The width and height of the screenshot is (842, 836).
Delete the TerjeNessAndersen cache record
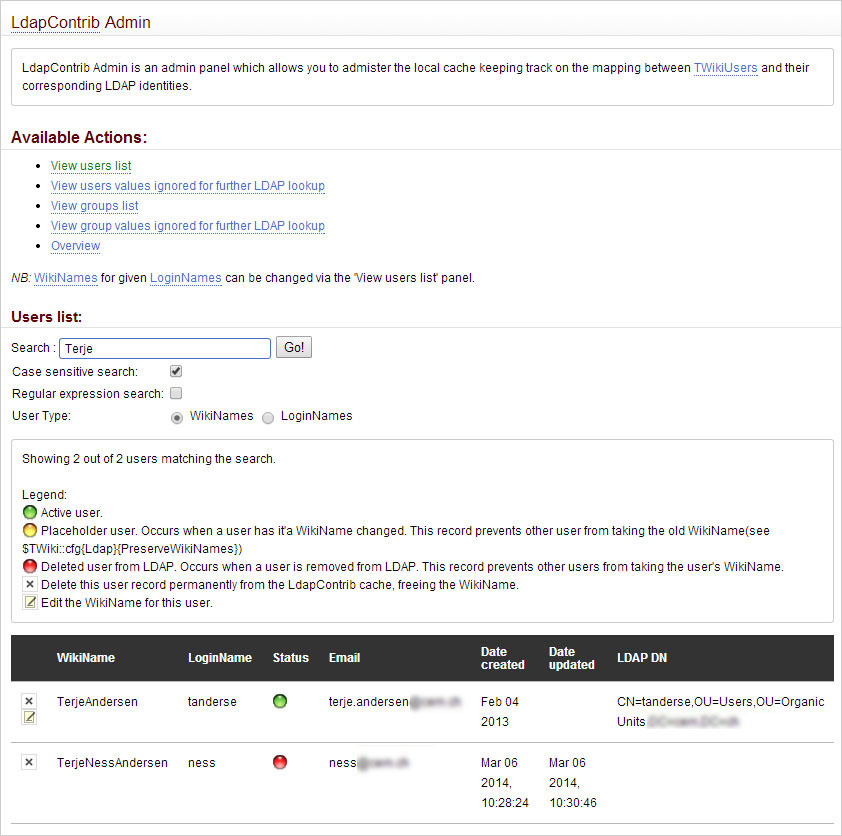point(29,762)
